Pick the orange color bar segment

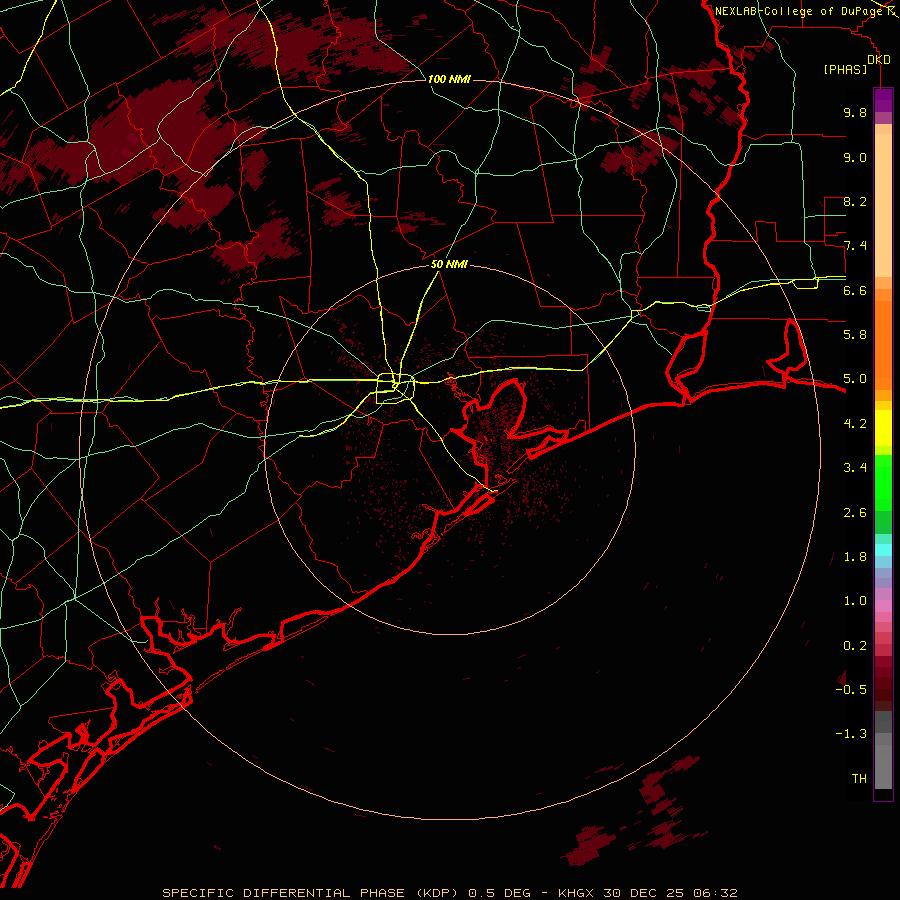[883, 345]
